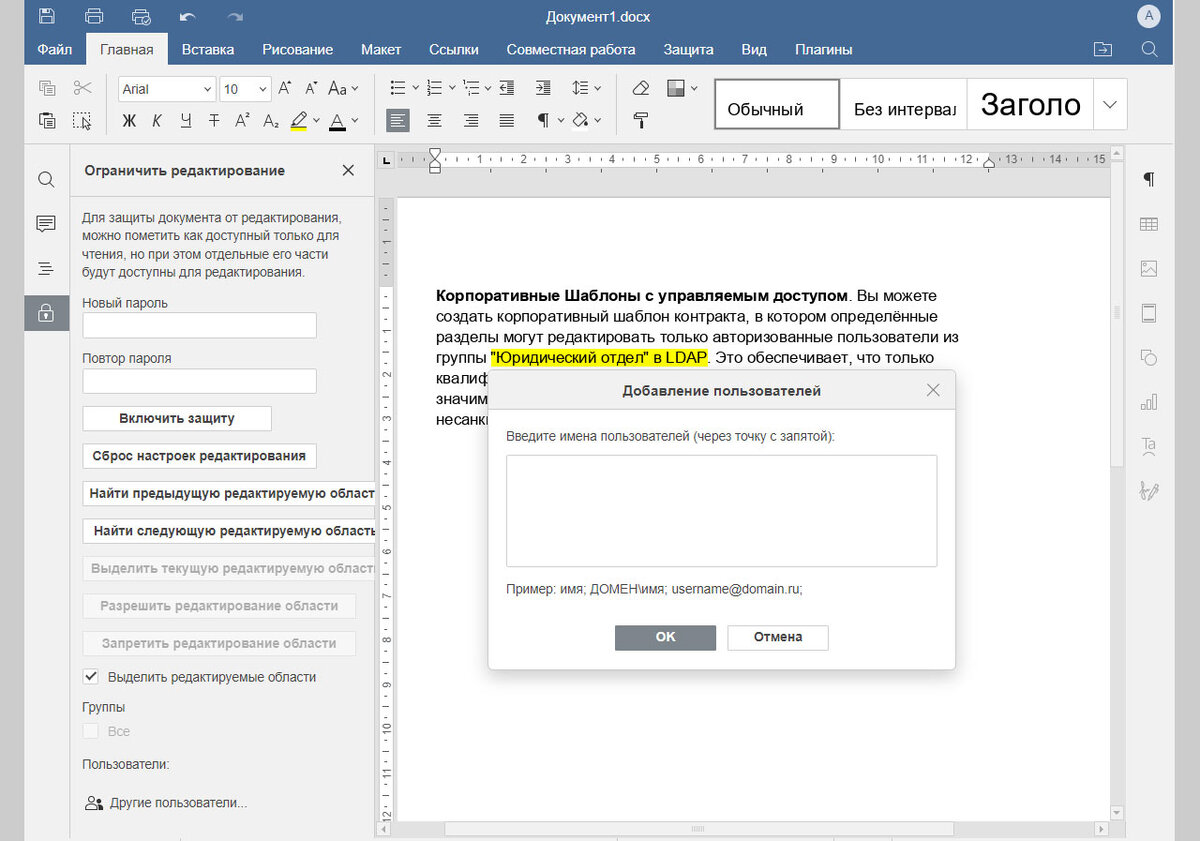Close Ограничить редактирование panel

pos(348,170)
